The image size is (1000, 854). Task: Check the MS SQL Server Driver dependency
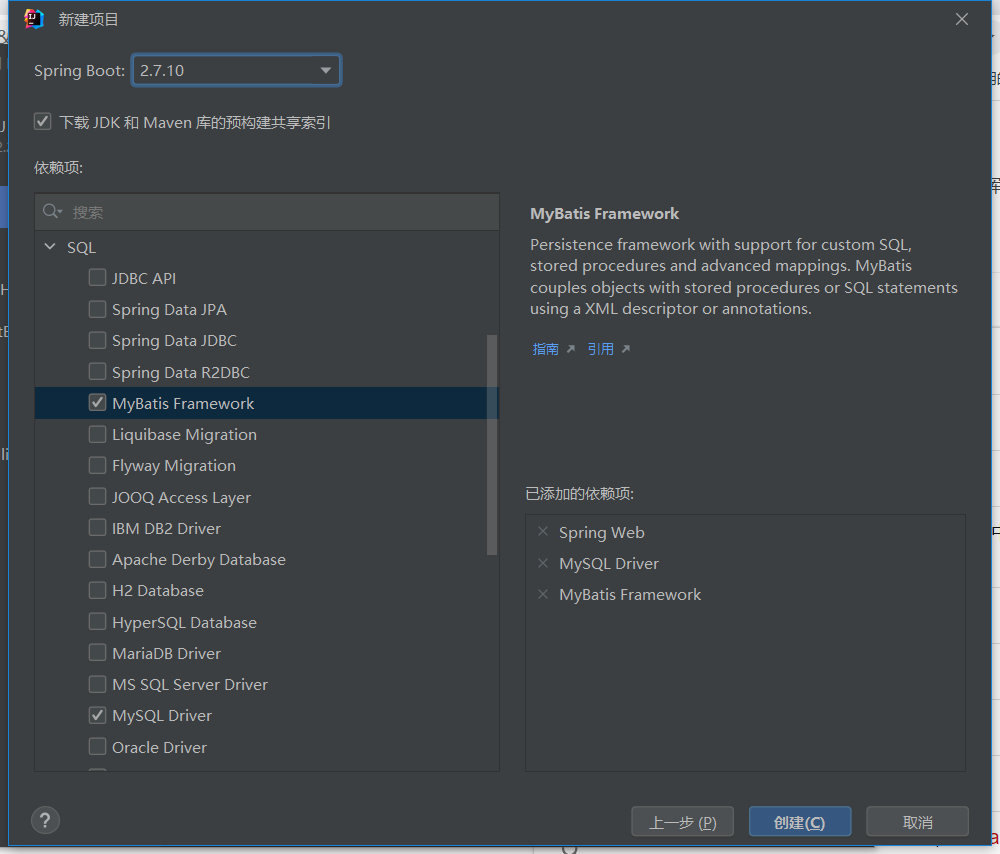point(97,684)
